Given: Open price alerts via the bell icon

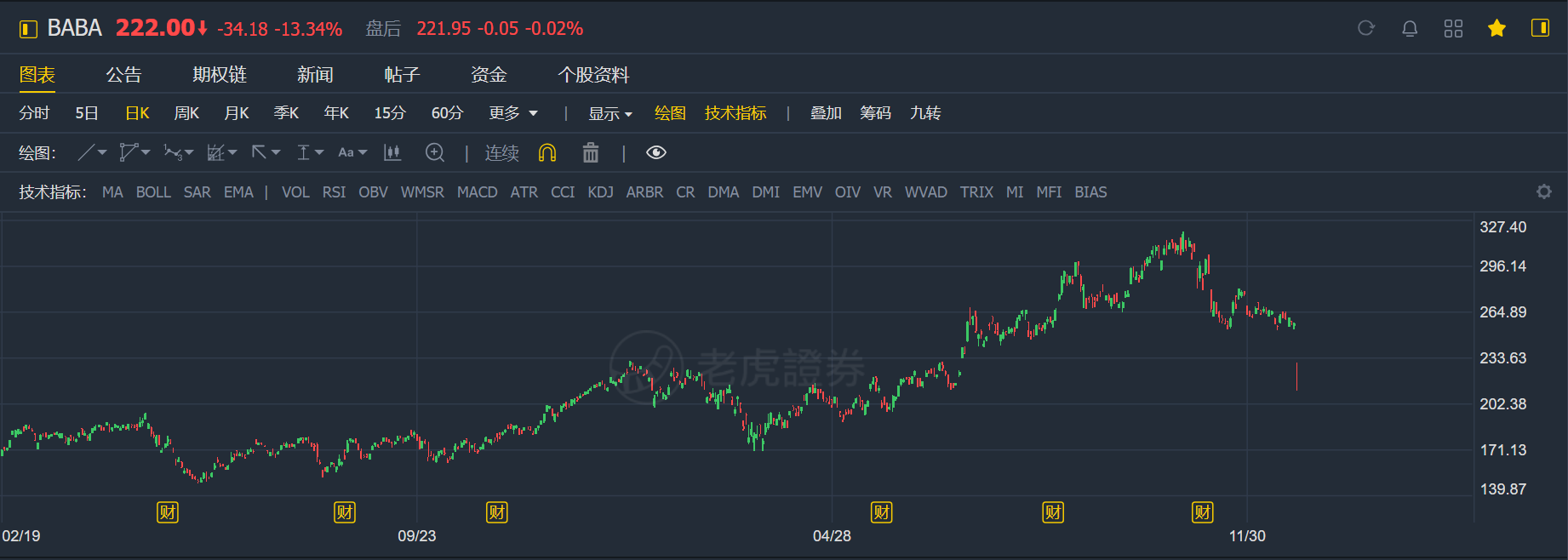Looking at the screenshot, I should click(x=1410, y=28).
